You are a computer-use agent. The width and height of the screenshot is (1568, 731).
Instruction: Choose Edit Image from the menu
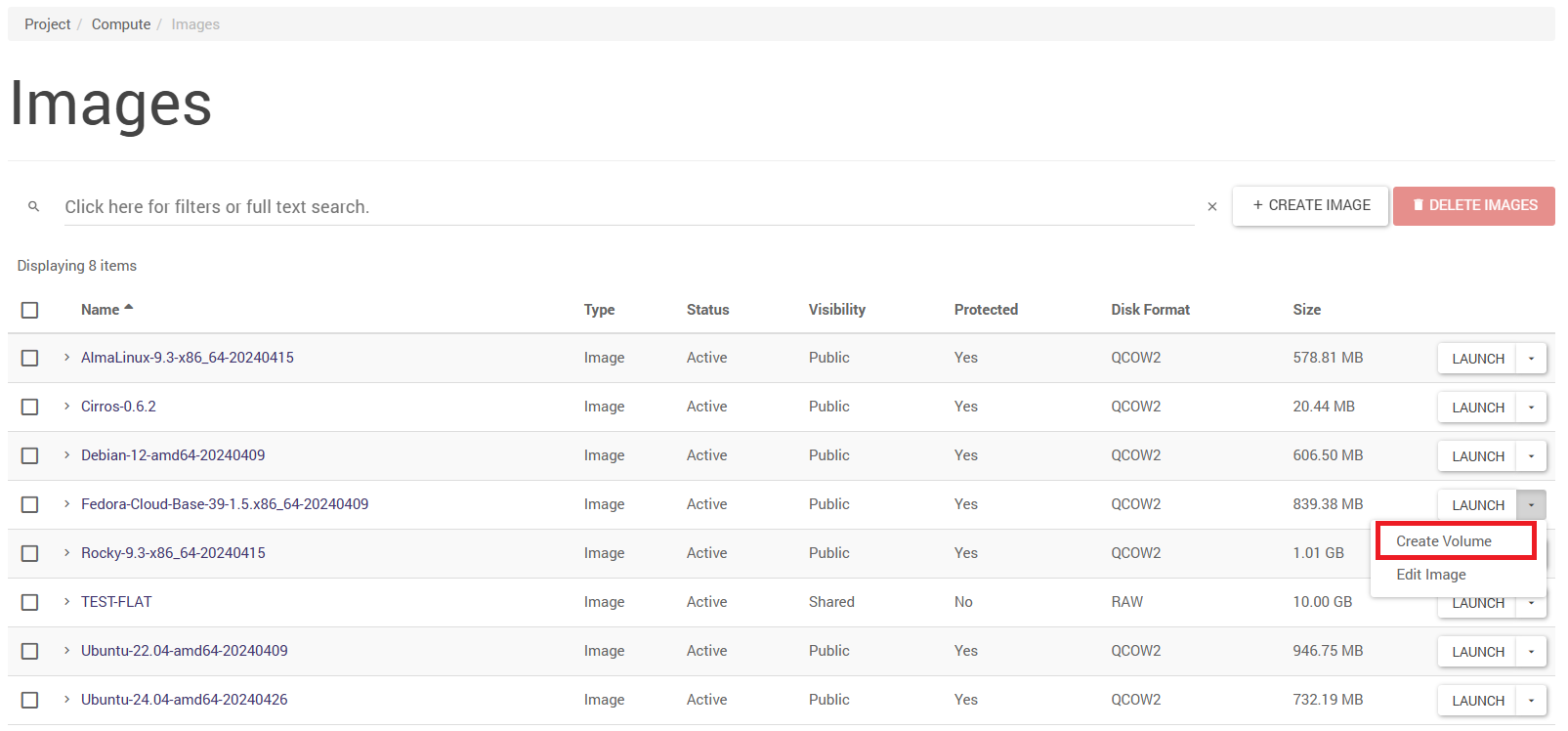1430,575
